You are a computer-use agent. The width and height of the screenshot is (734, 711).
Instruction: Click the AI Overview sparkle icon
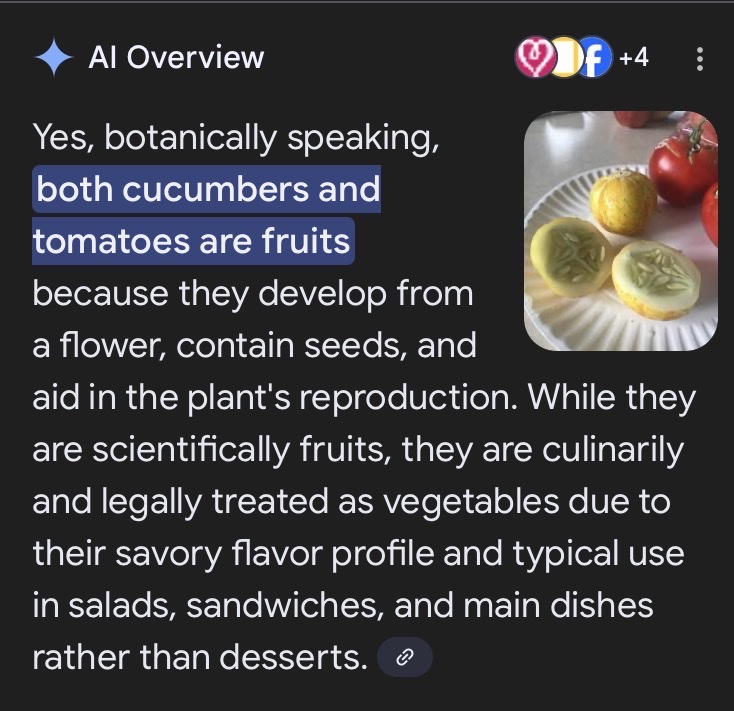(x=53, y=59)
